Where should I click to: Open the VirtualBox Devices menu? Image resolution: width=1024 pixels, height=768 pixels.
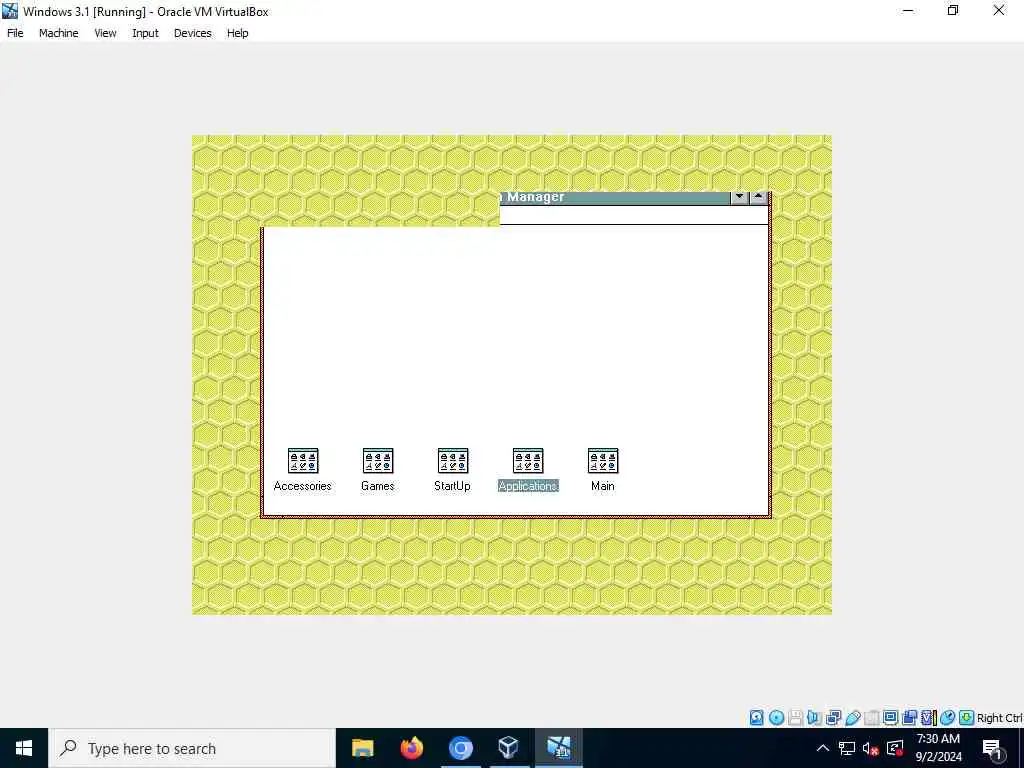click(193, 33)
